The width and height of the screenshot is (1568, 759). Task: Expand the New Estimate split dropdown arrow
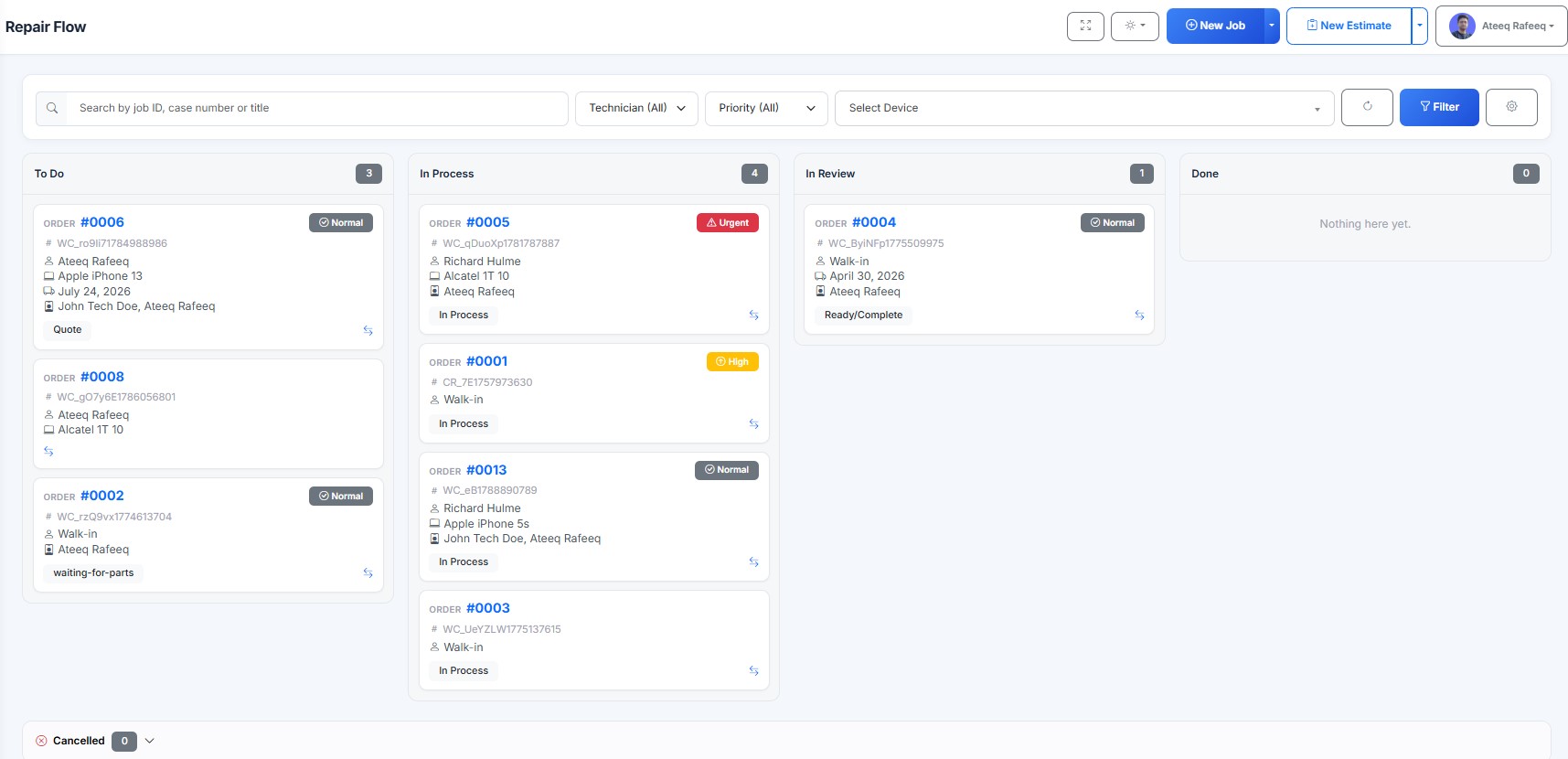1420,27
